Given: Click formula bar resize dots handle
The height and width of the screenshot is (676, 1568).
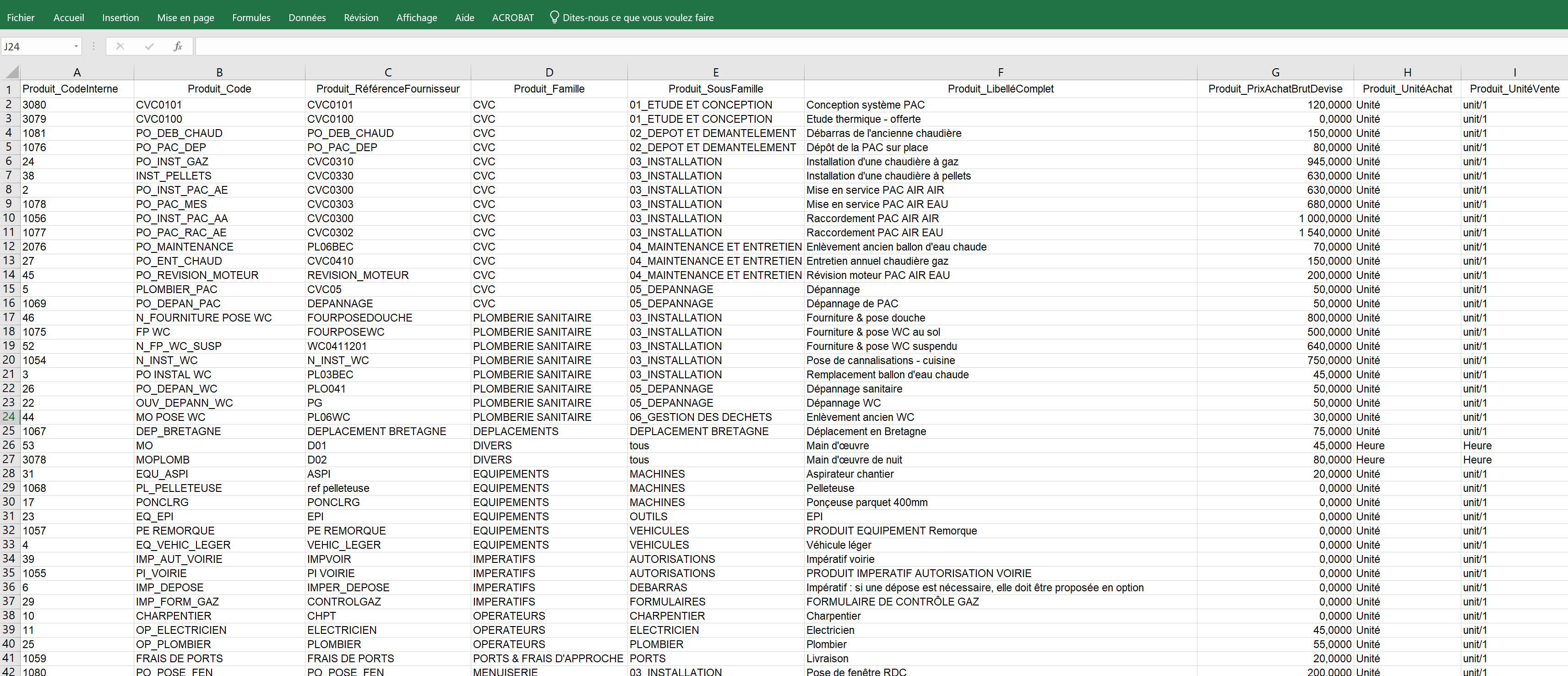Looking at the screenshot, I should pyautogui.click(x=93, y=46).
